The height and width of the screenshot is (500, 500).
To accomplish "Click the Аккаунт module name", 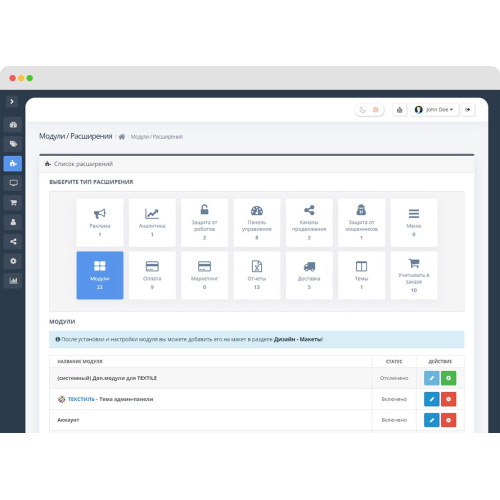I will (68, 420).
